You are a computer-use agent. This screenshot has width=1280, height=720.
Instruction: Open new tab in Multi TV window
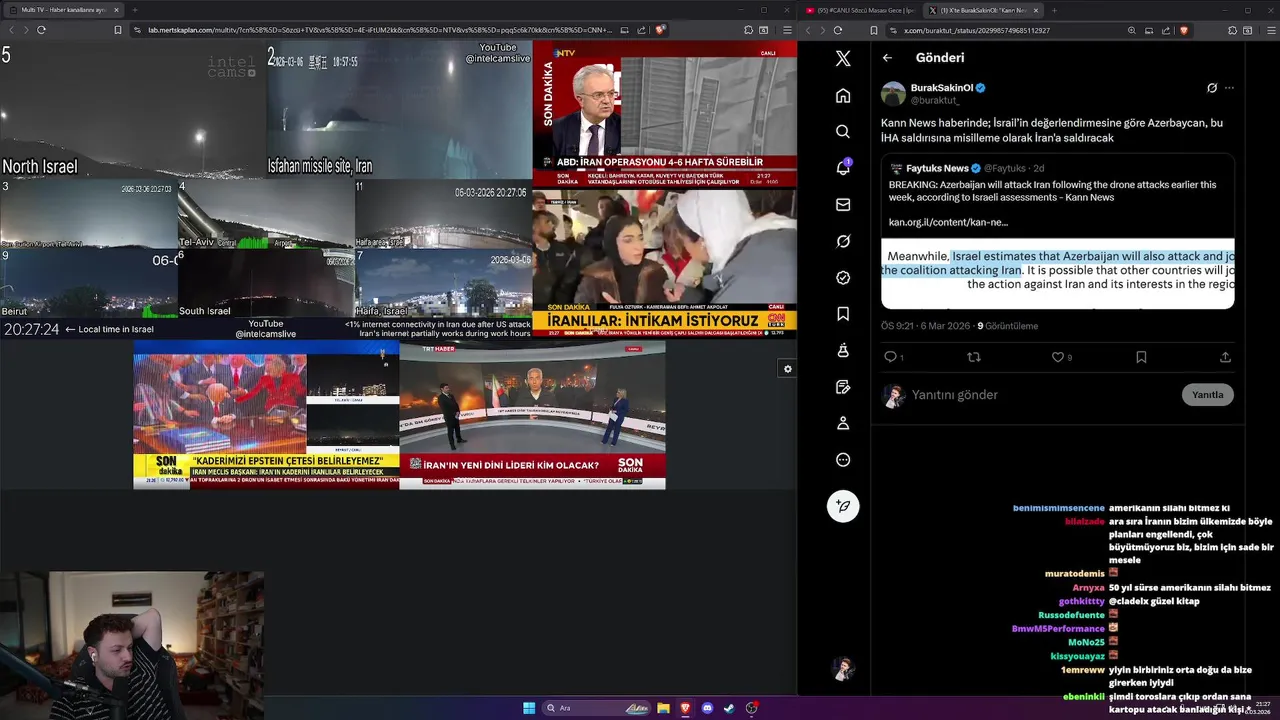click(135, 10)
